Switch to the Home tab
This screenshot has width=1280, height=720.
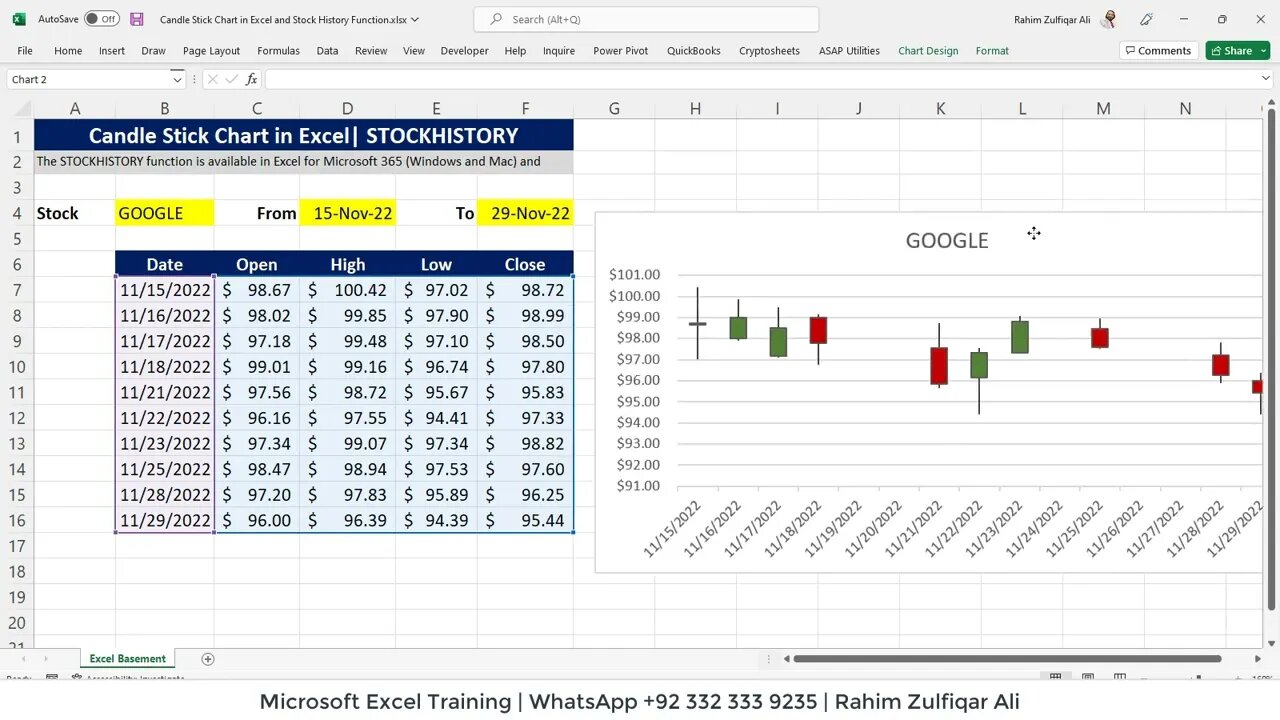68,51
